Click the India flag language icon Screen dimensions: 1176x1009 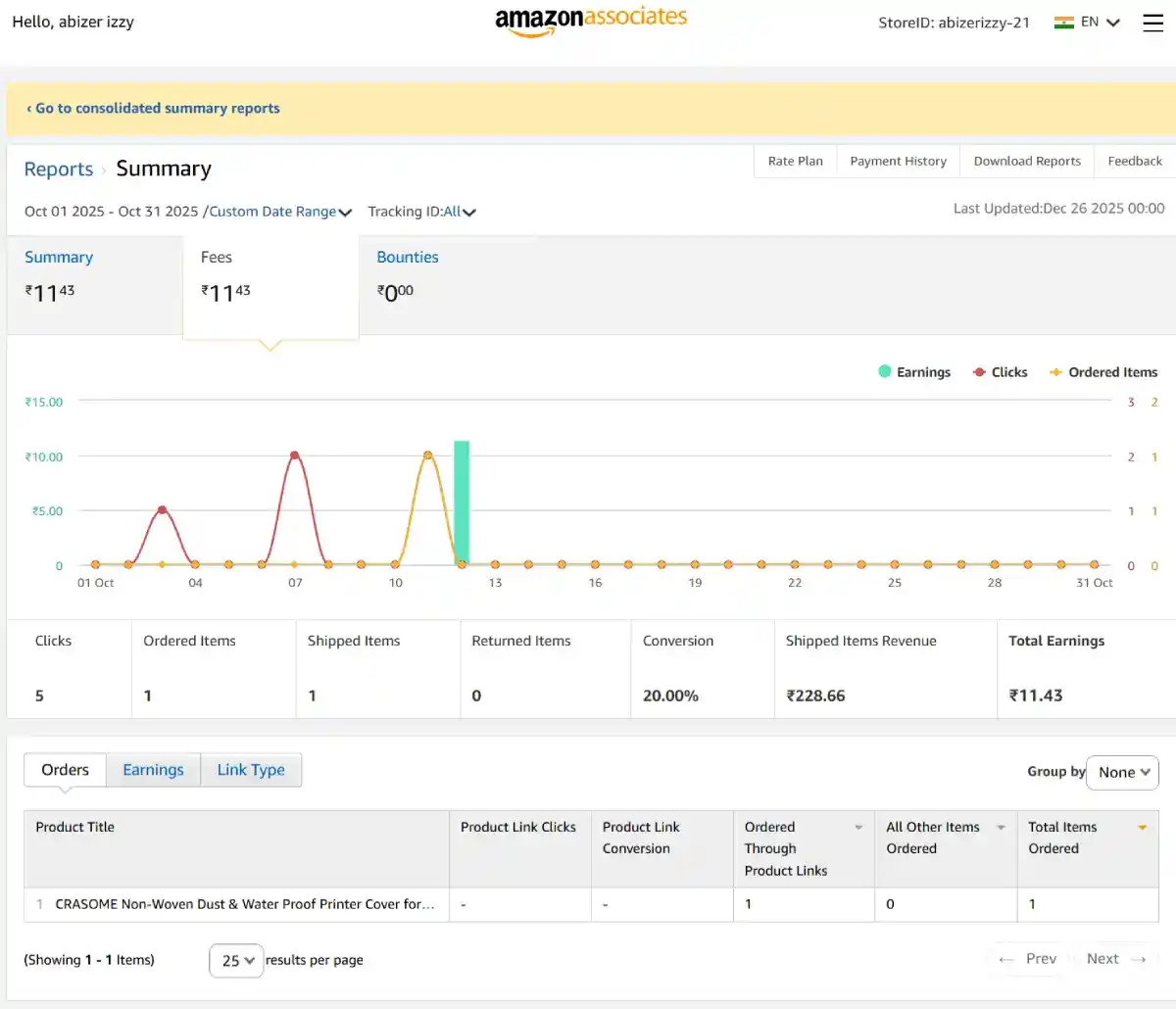pos(1062,21)
